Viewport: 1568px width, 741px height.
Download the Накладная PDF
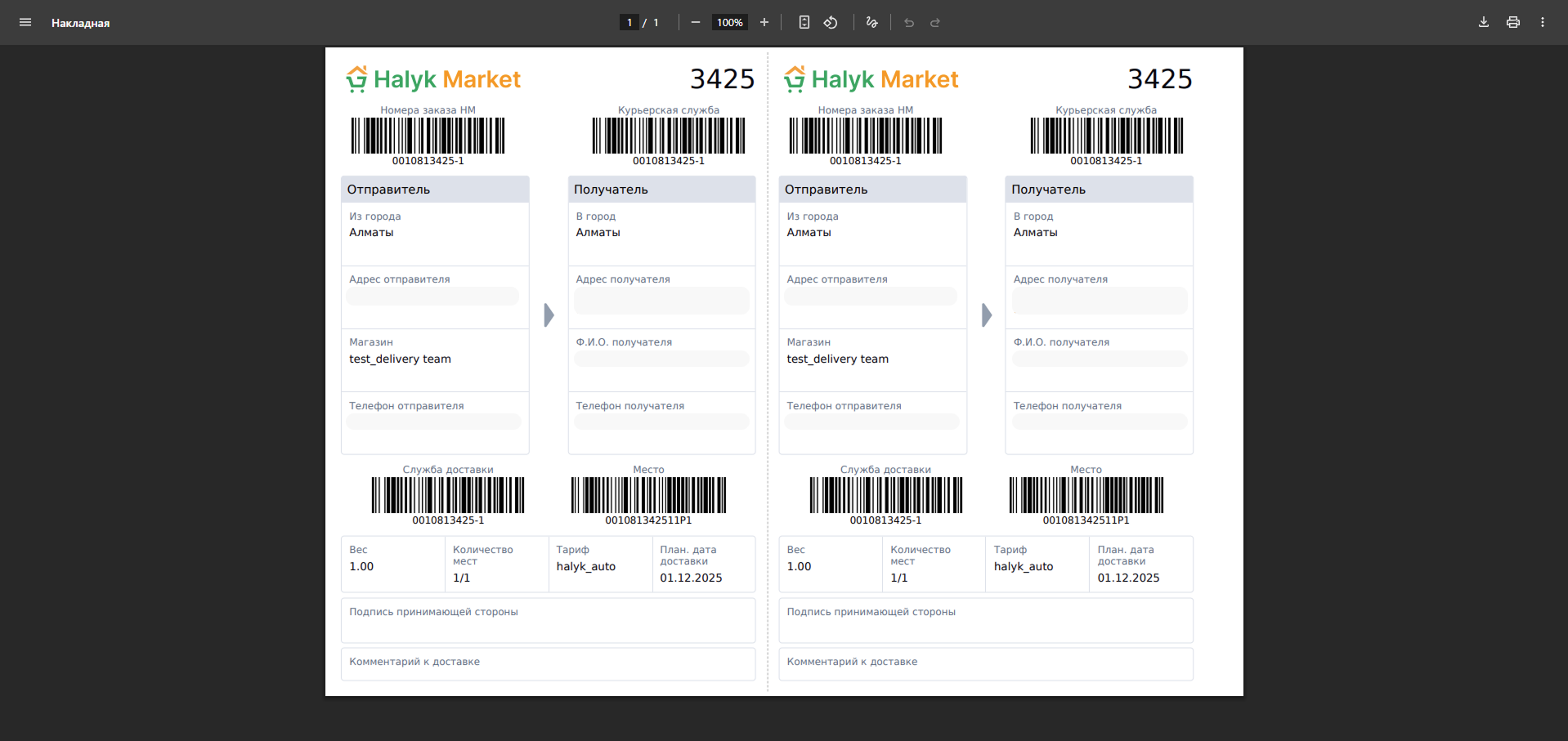pyautogui.click(x=1483, y=22)
